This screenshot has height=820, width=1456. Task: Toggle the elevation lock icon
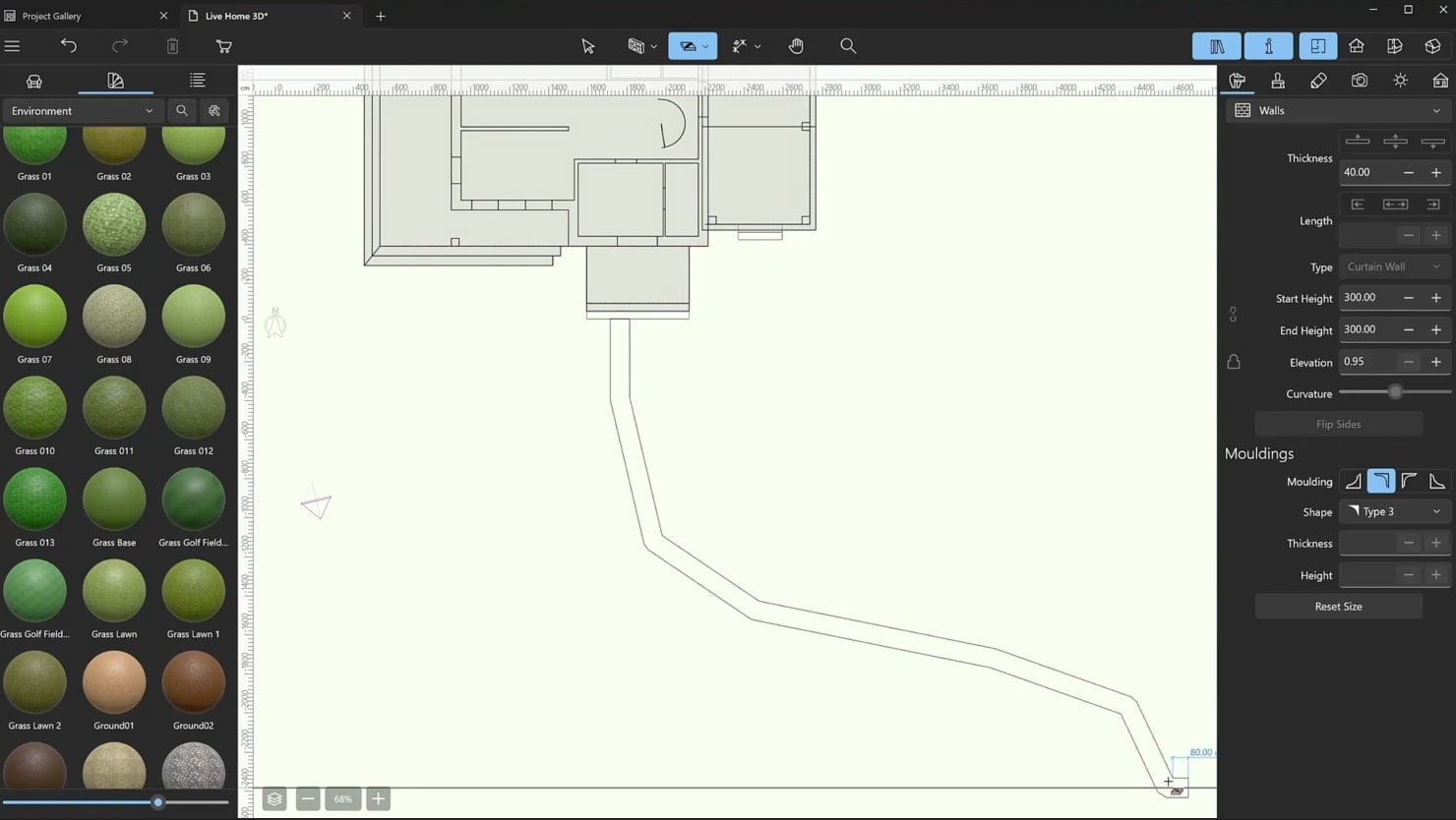tap(1234, 362)
